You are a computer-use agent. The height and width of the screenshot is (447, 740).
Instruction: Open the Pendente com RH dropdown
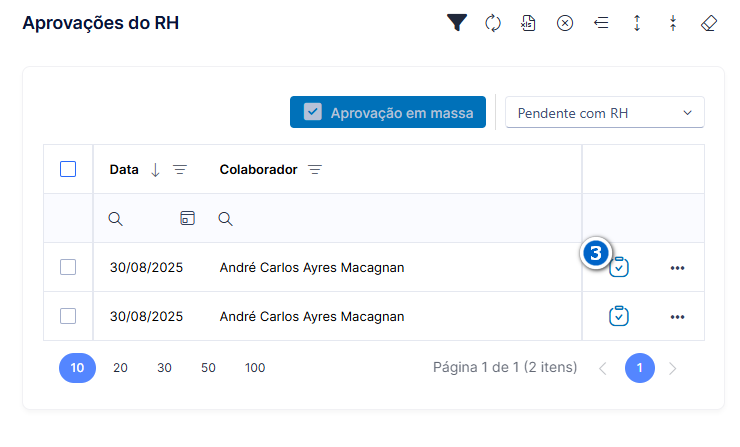click(605, 112)
